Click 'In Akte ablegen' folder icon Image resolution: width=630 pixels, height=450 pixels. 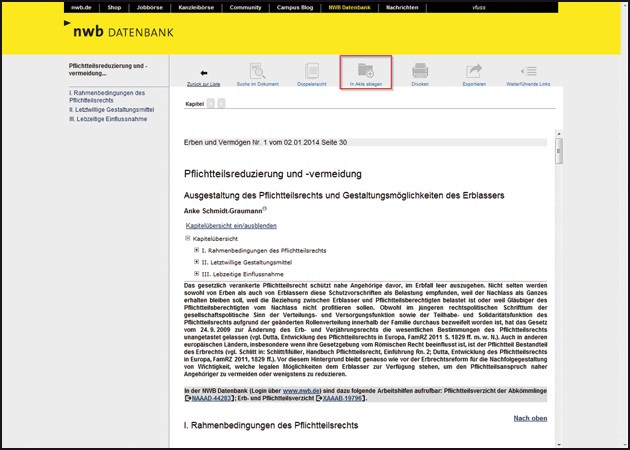point(365,72)
